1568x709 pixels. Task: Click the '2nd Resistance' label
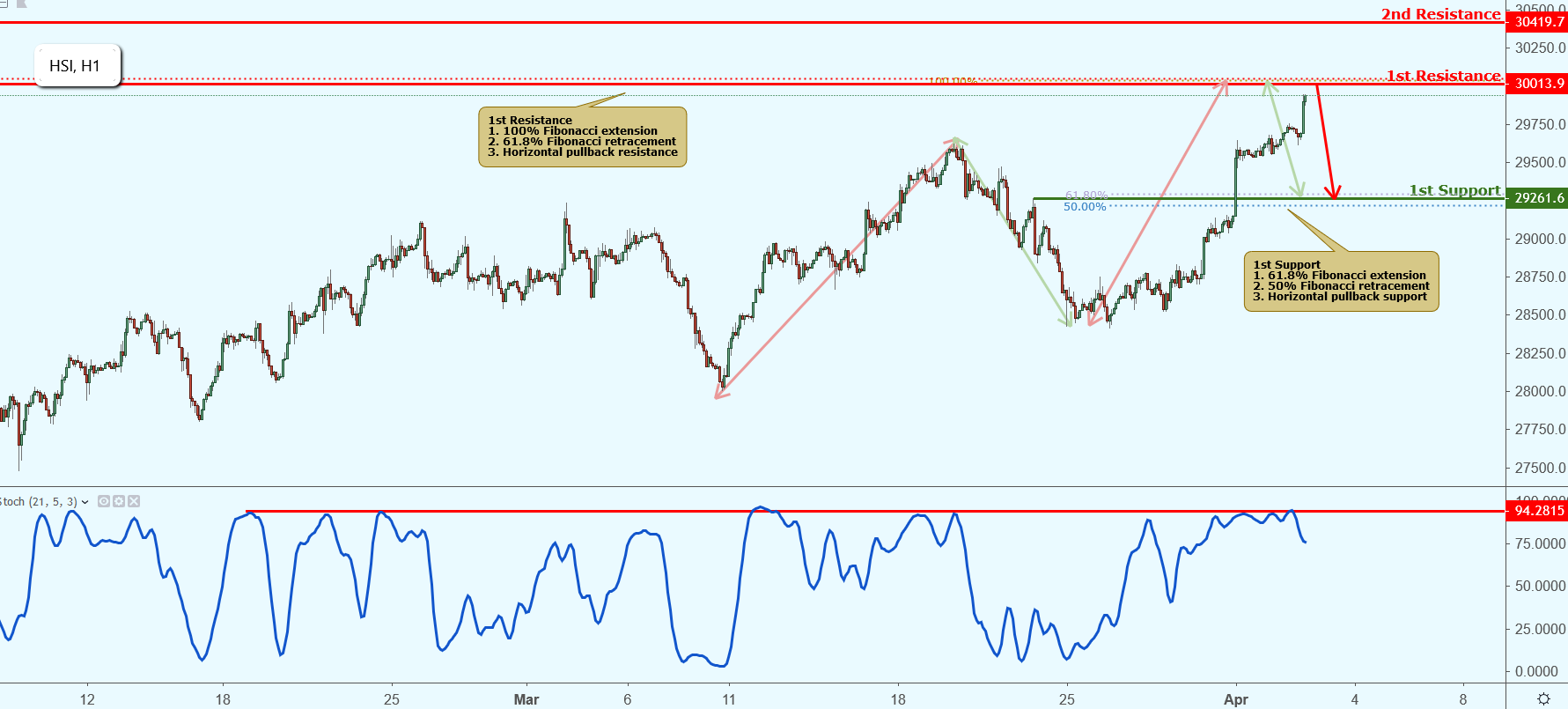click(1440, 13)
